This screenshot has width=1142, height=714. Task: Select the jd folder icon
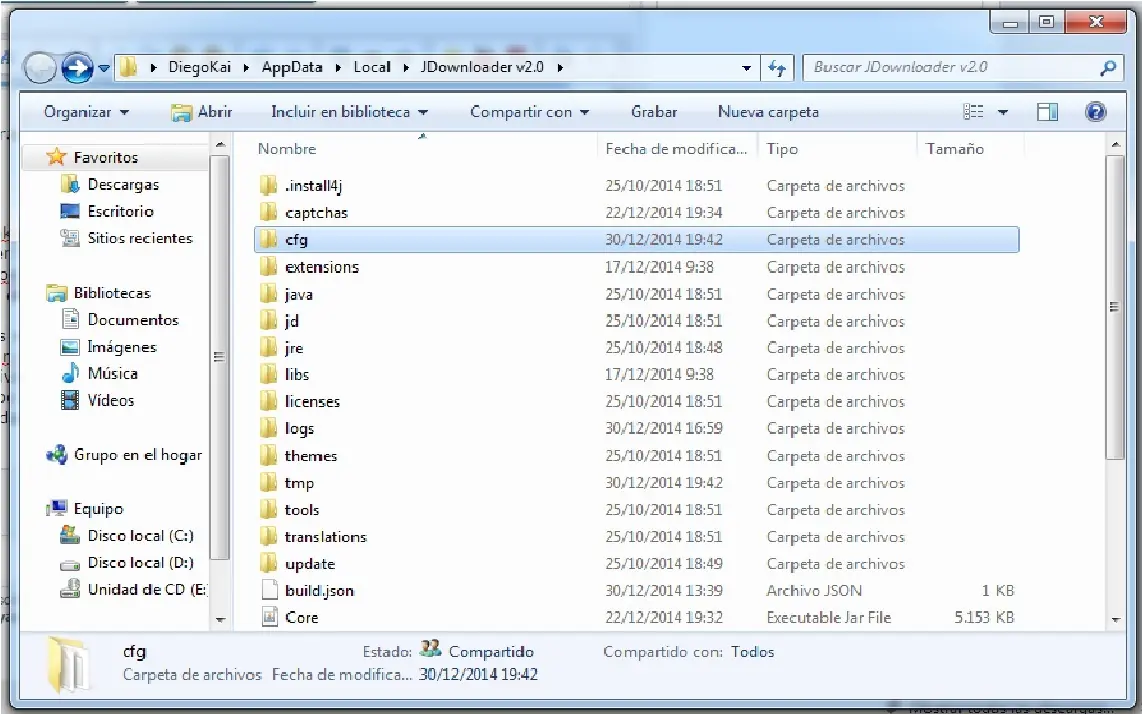[269, 321]
